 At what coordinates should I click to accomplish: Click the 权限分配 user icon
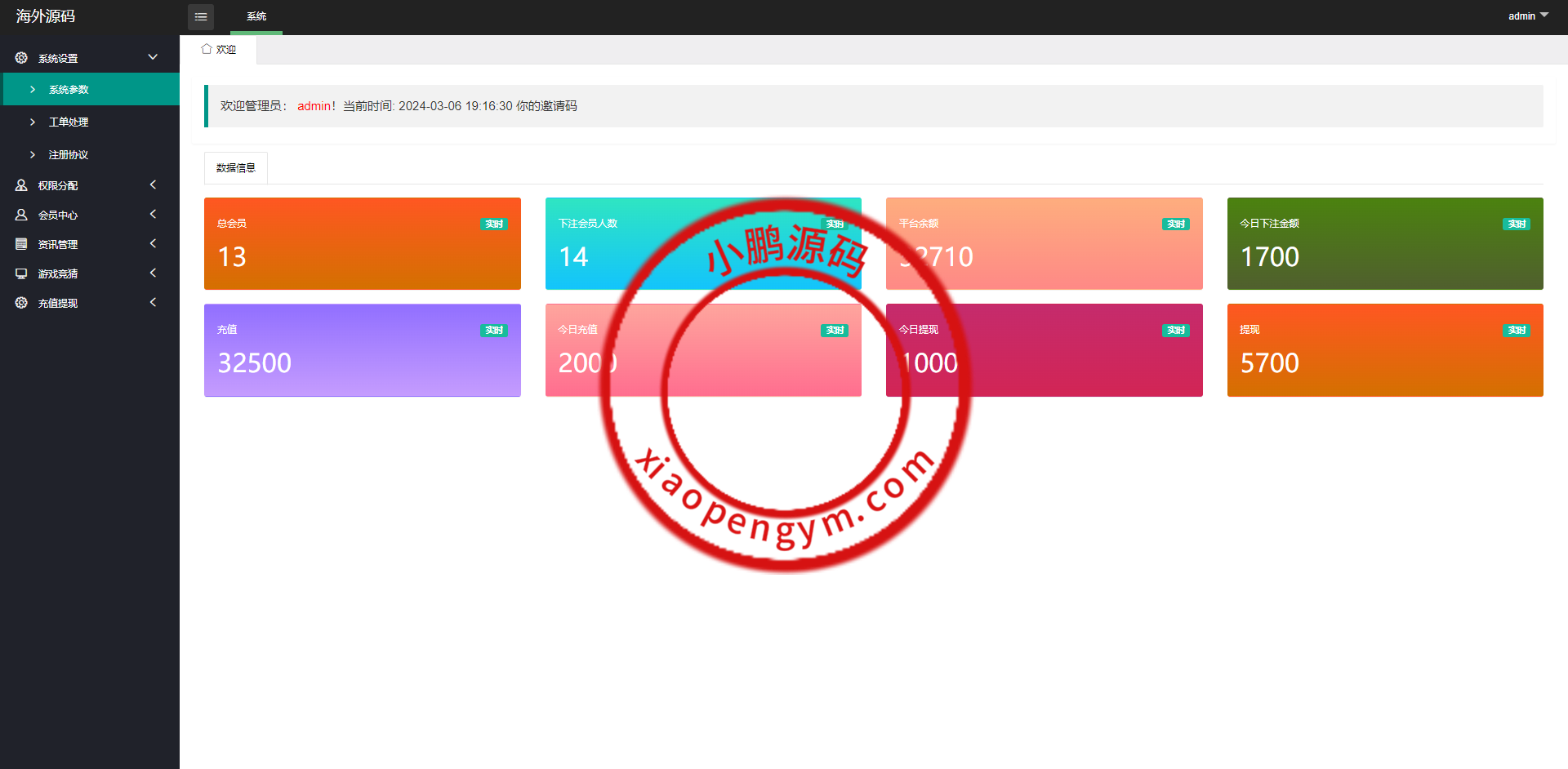21,185
